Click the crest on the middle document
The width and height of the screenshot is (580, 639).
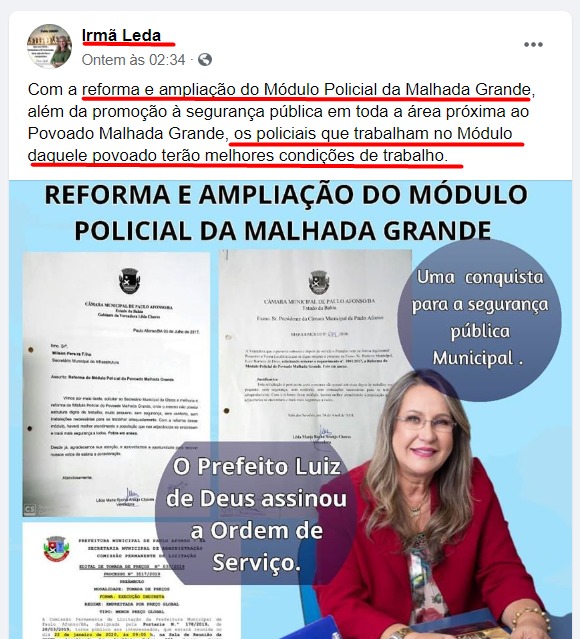click(319, 282)
